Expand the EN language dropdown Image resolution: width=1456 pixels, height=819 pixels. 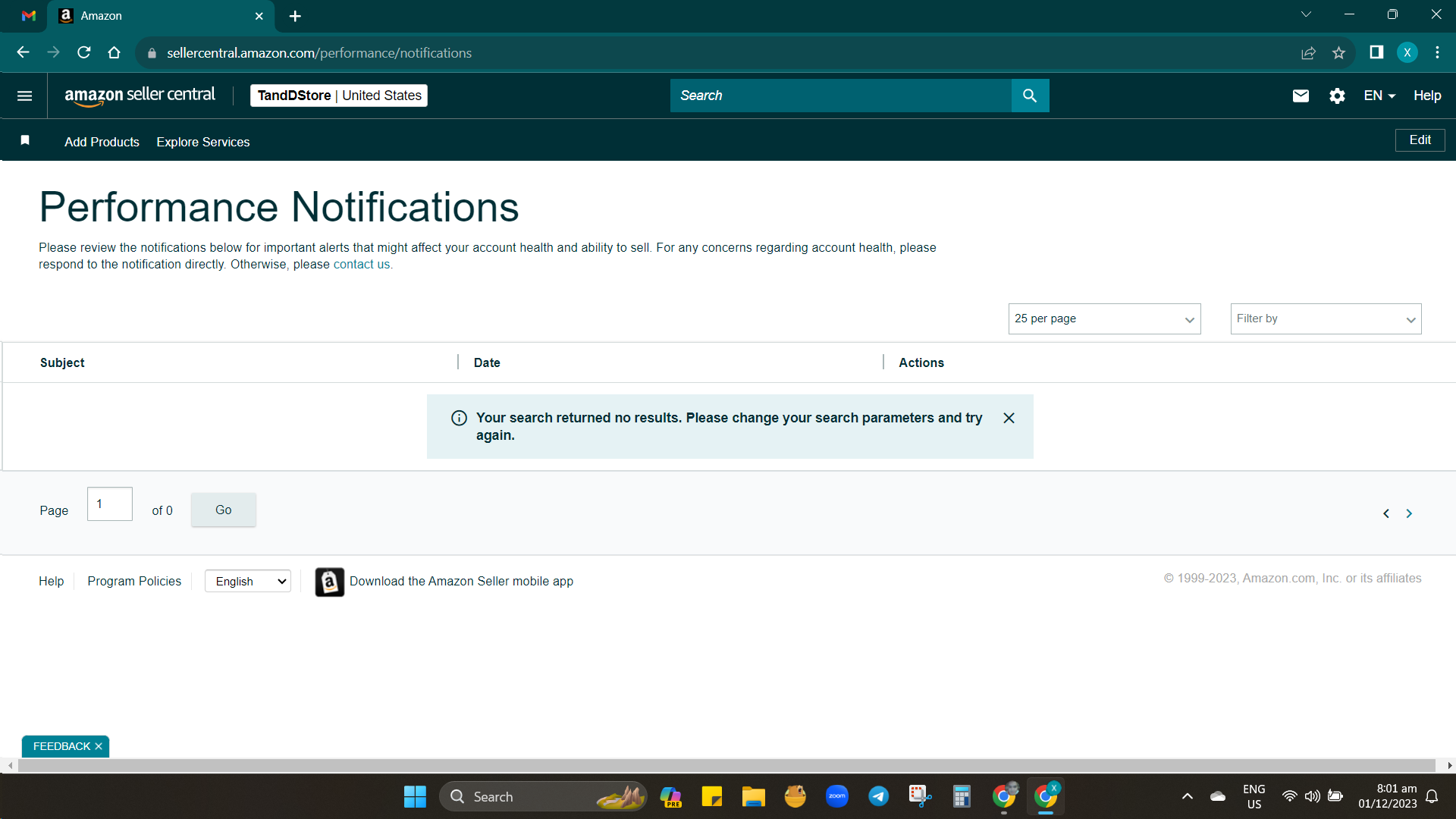pos(1379,96)
